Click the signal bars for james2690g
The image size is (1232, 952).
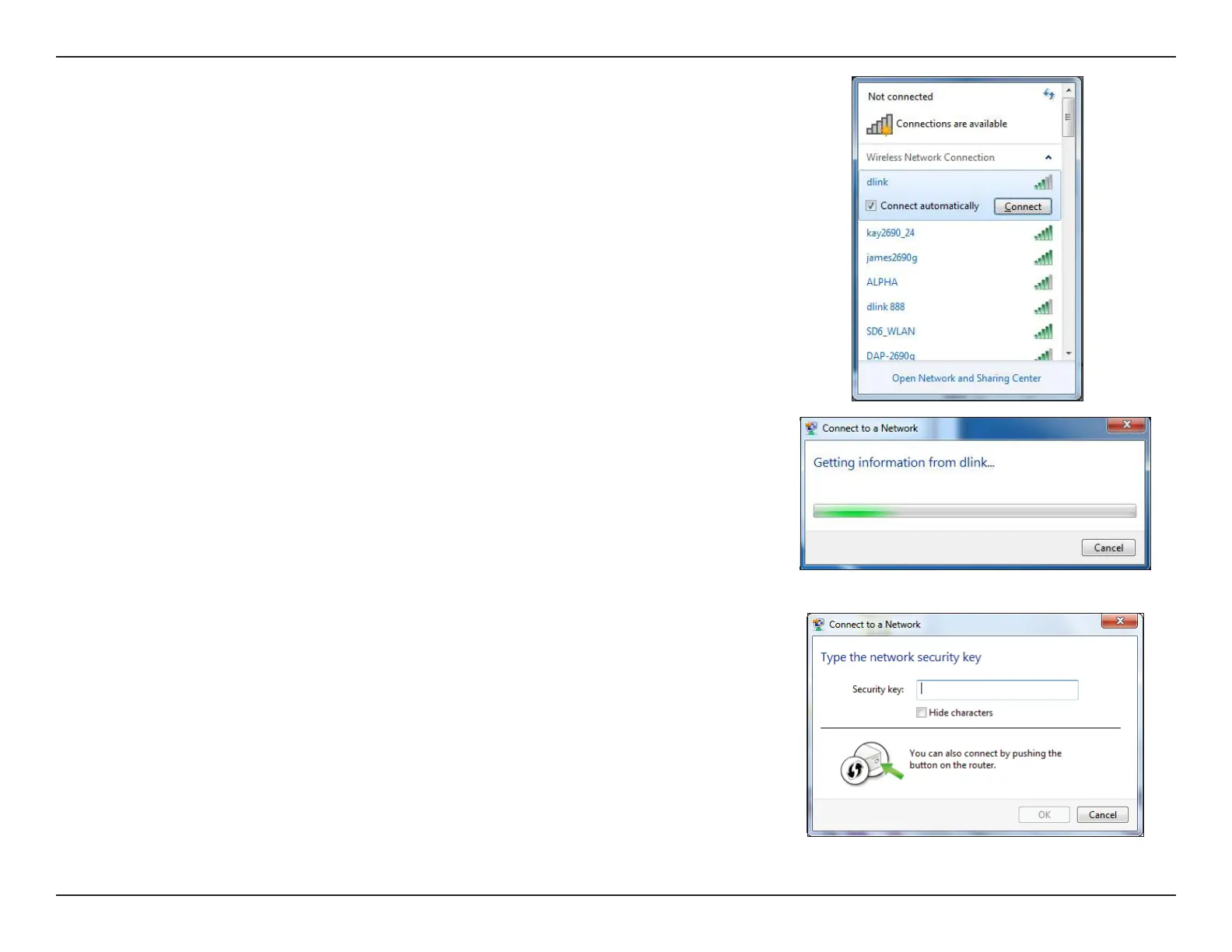[1043, 257]
